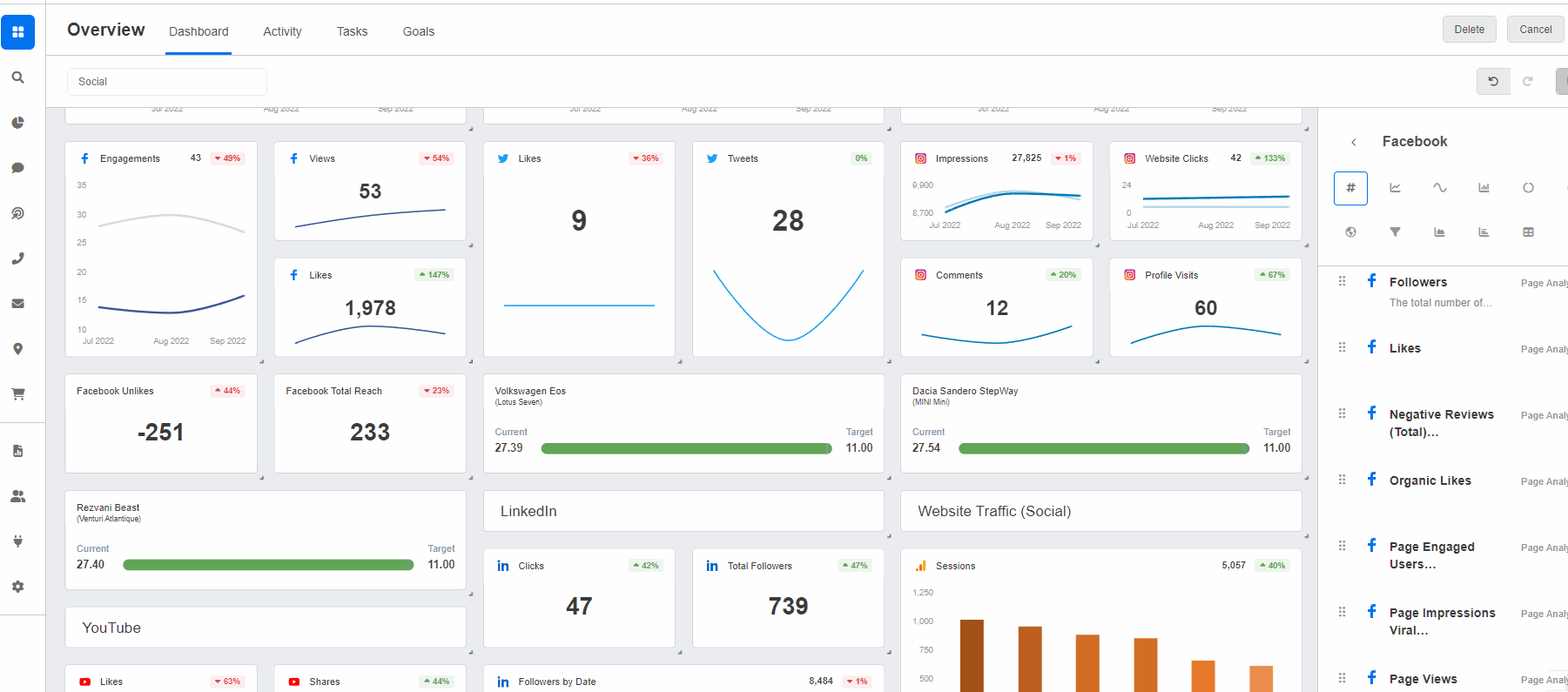Open the Goals tab
1568x692 pixels.
pyautogui.click(x=418, y=31)
